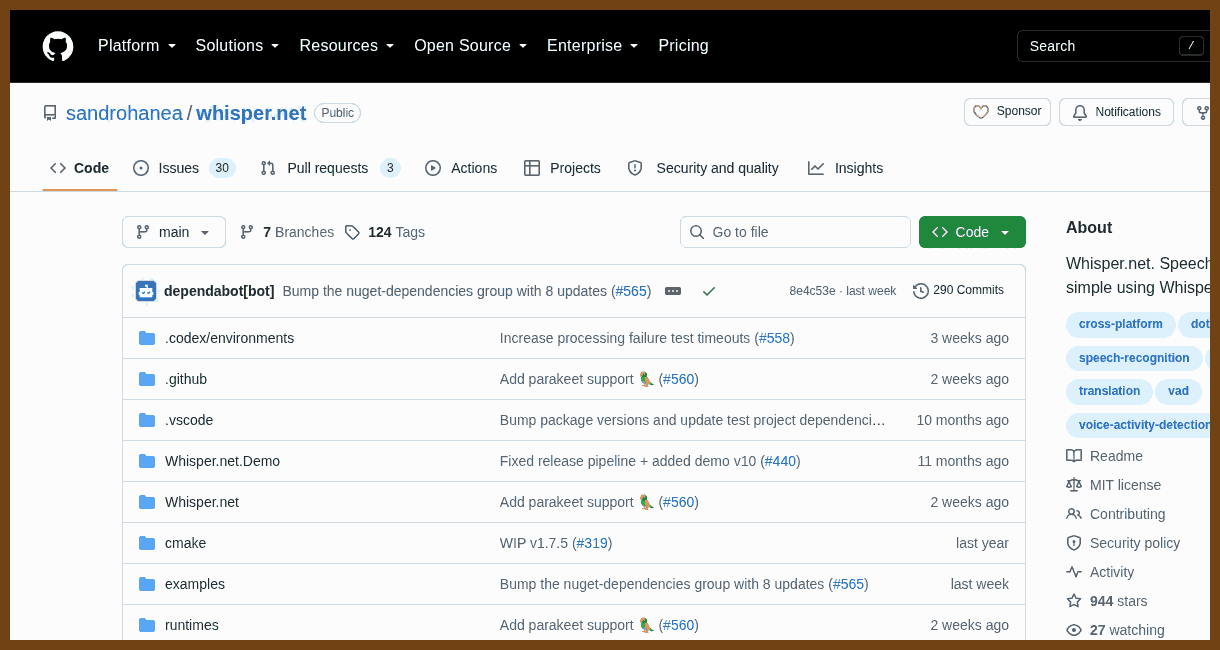The width and height of the screenshot is (1220, 650).
Task: Open the 8e4c53e commit hash
Action: click(x=812, y=291)
